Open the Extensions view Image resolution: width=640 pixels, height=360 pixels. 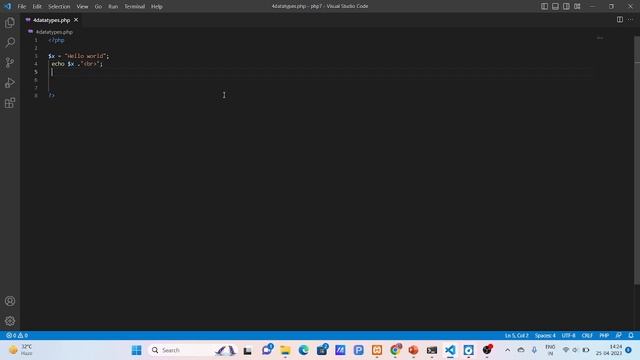10,102
